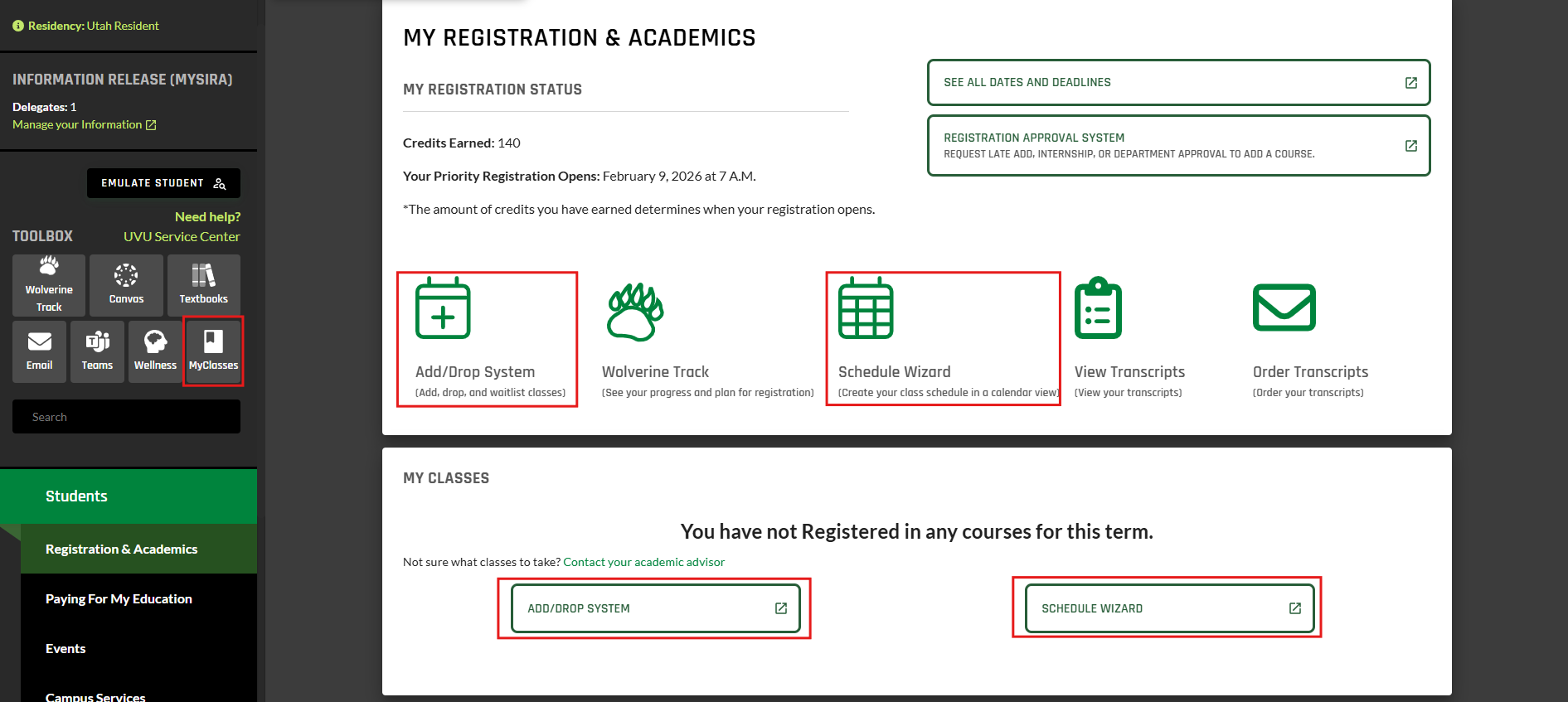
Task: Open the See All Dates and Deadlines button
Action: point(1178,82)
